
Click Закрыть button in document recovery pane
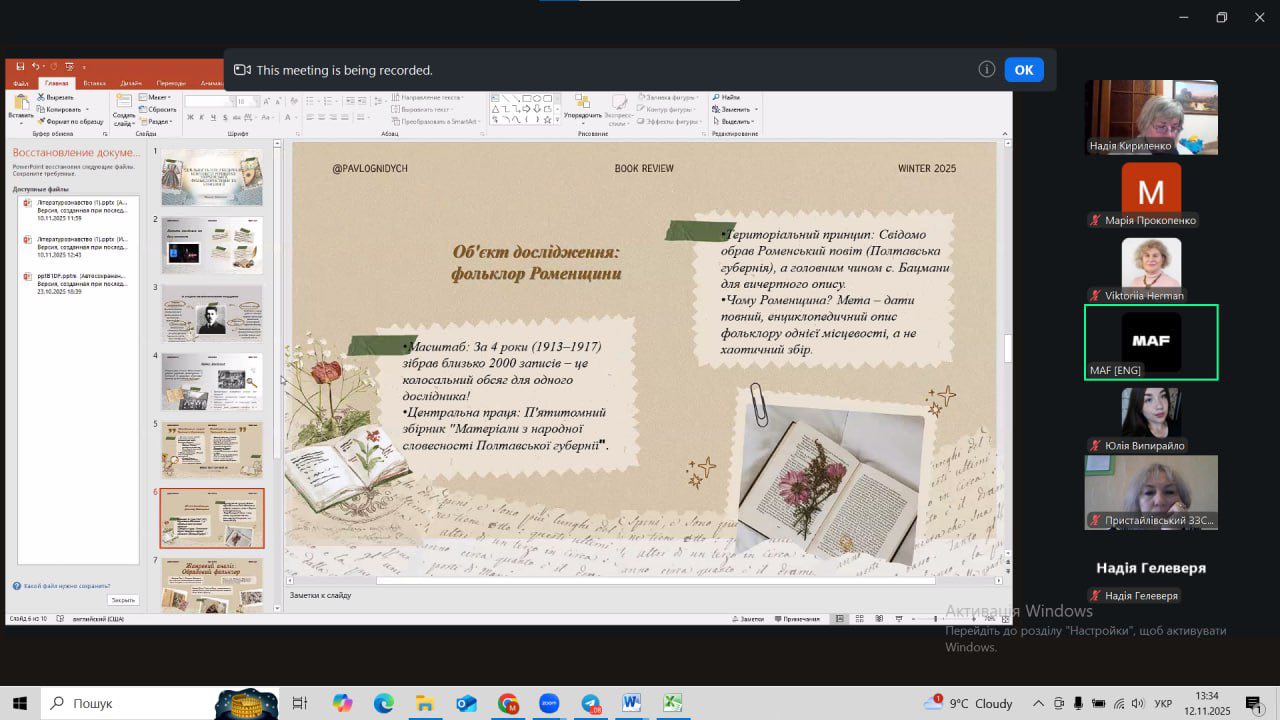(123, 600)
